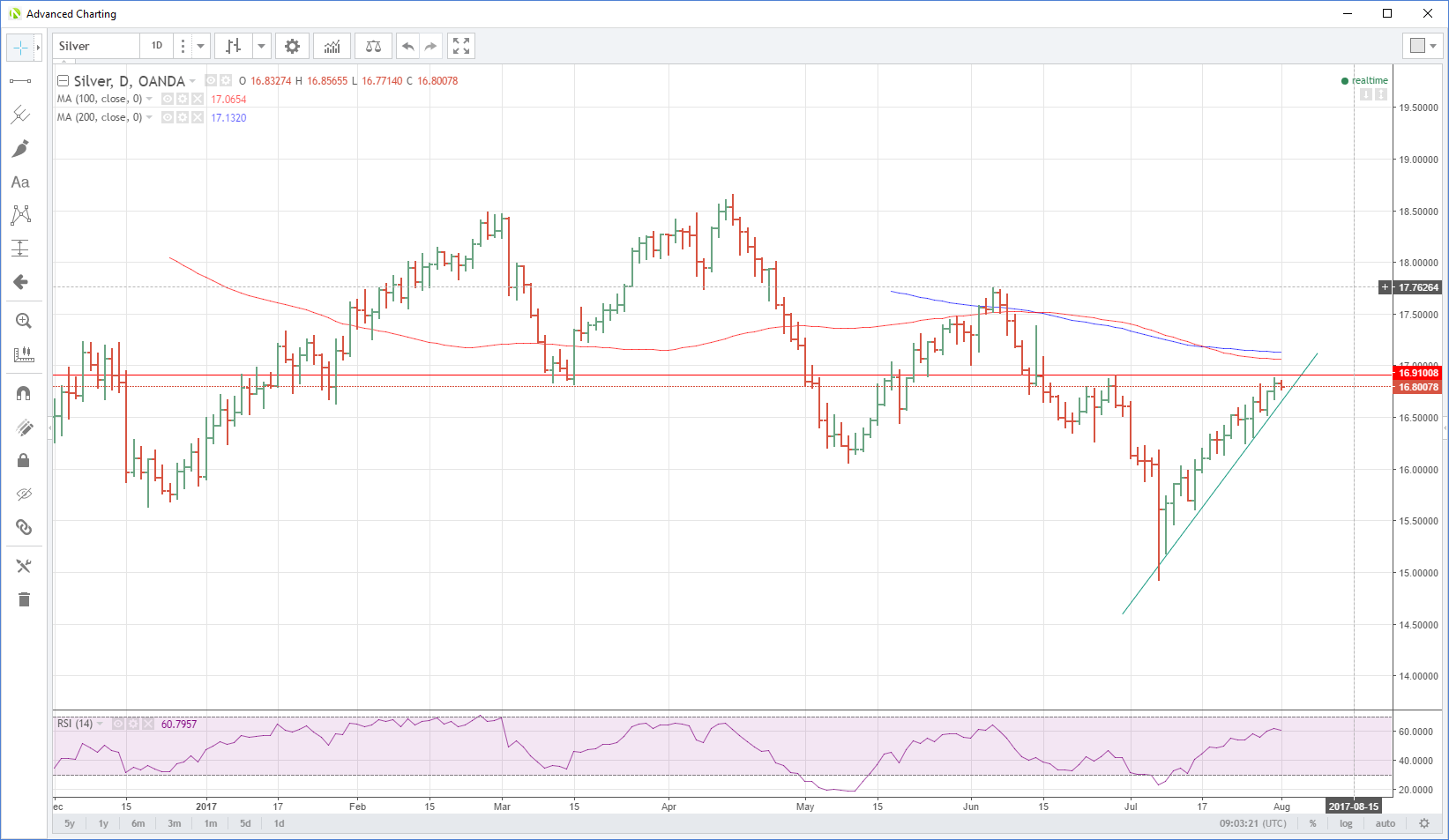
Task: Choose the bars chart style icon
Action: (x=234, y=46)
